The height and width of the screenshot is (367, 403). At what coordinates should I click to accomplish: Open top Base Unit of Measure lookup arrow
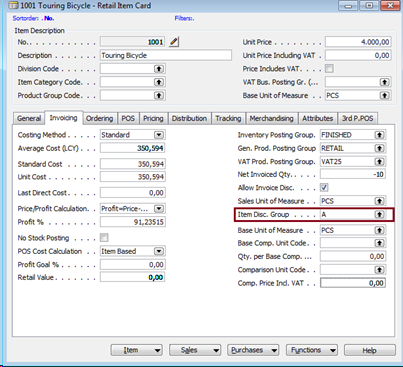[x=384, y=95]
